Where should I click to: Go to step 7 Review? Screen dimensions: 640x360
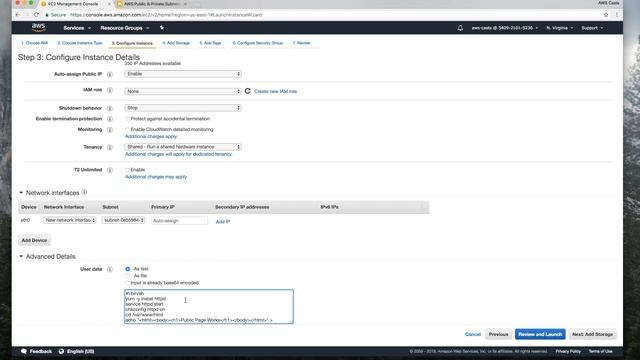click(302, 43)
